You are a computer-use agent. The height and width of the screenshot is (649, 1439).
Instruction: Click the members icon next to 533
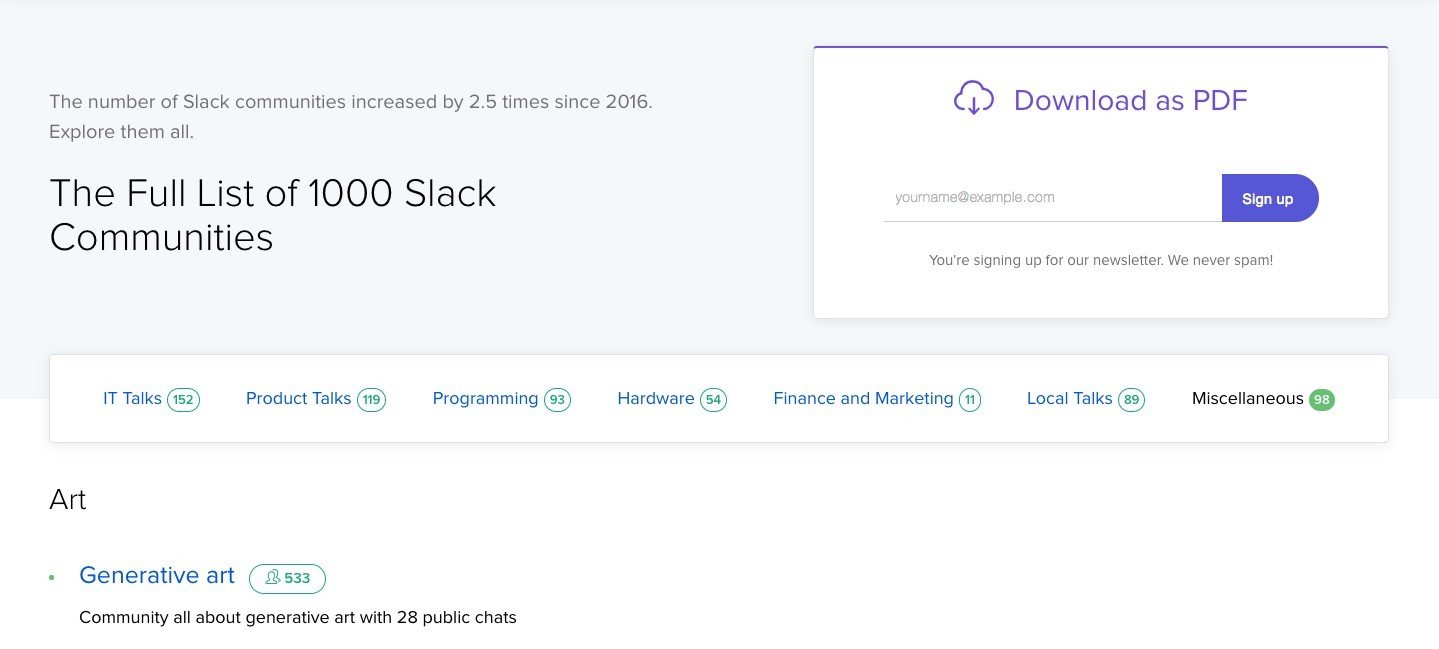272,578
